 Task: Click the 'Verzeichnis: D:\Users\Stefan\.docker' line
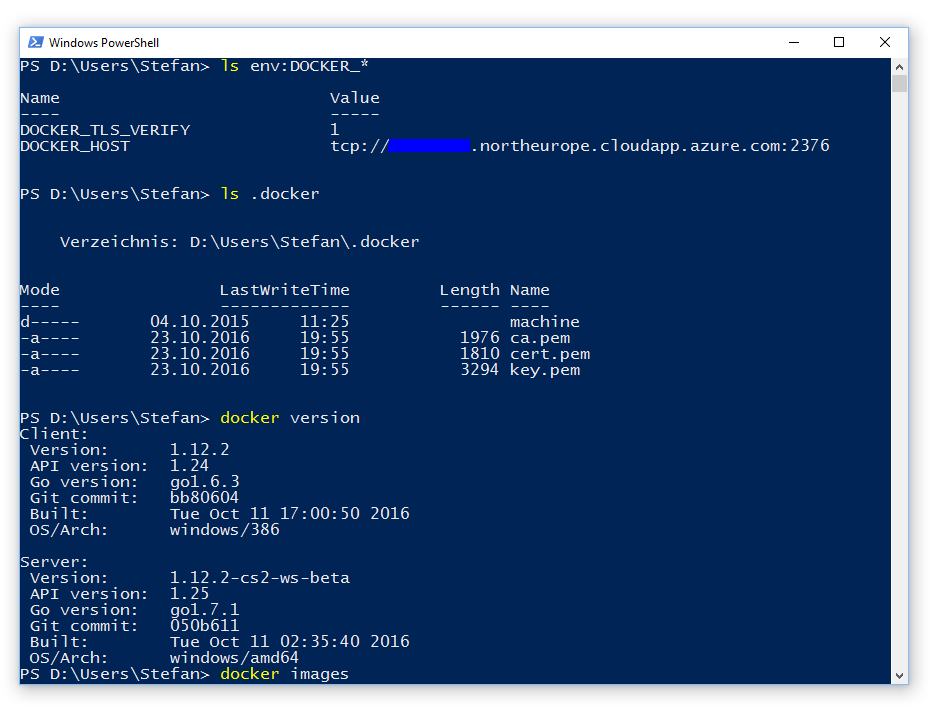click(239, 242)
